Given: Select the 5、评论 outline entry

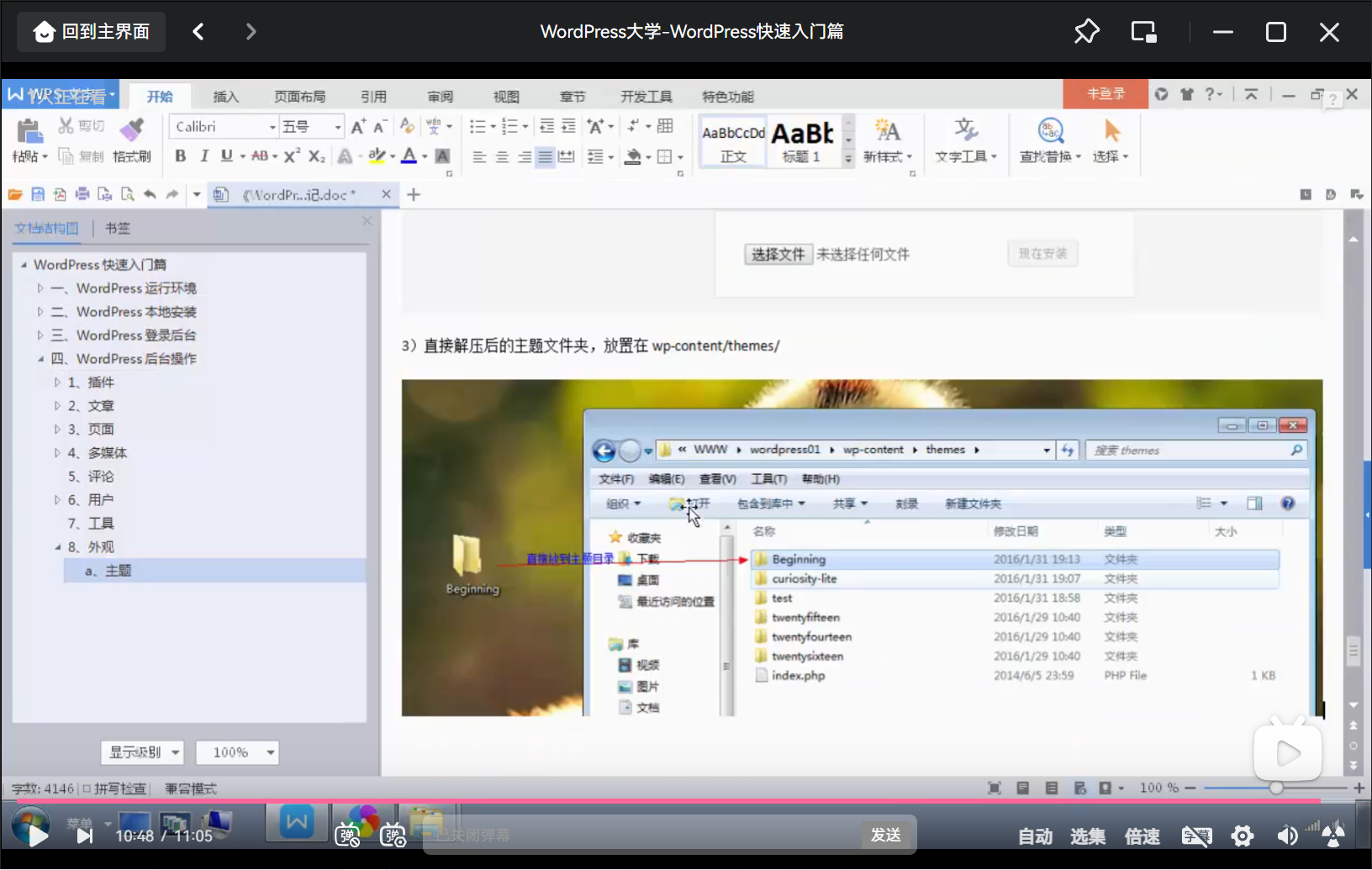Looking at the screenshot, I should (x=91, y=477).
